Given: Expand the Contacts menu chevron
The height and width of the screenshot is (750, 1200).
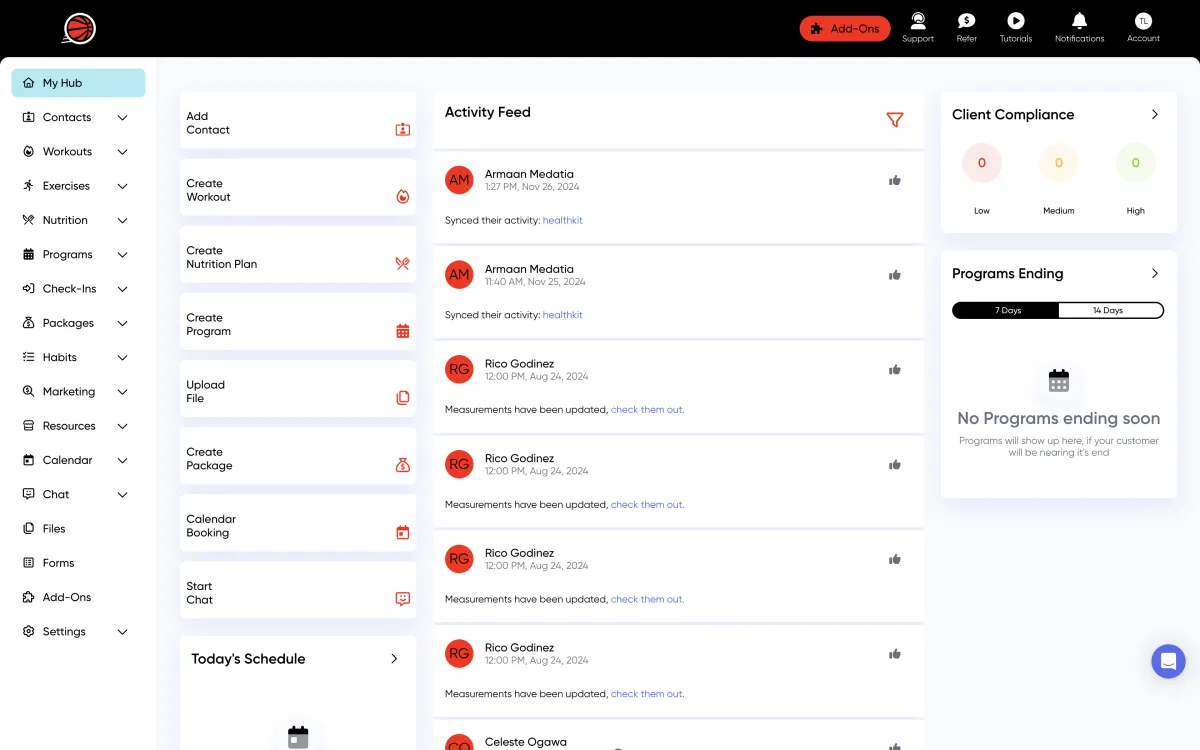Looking at the screenshot, I should point(122,117).
